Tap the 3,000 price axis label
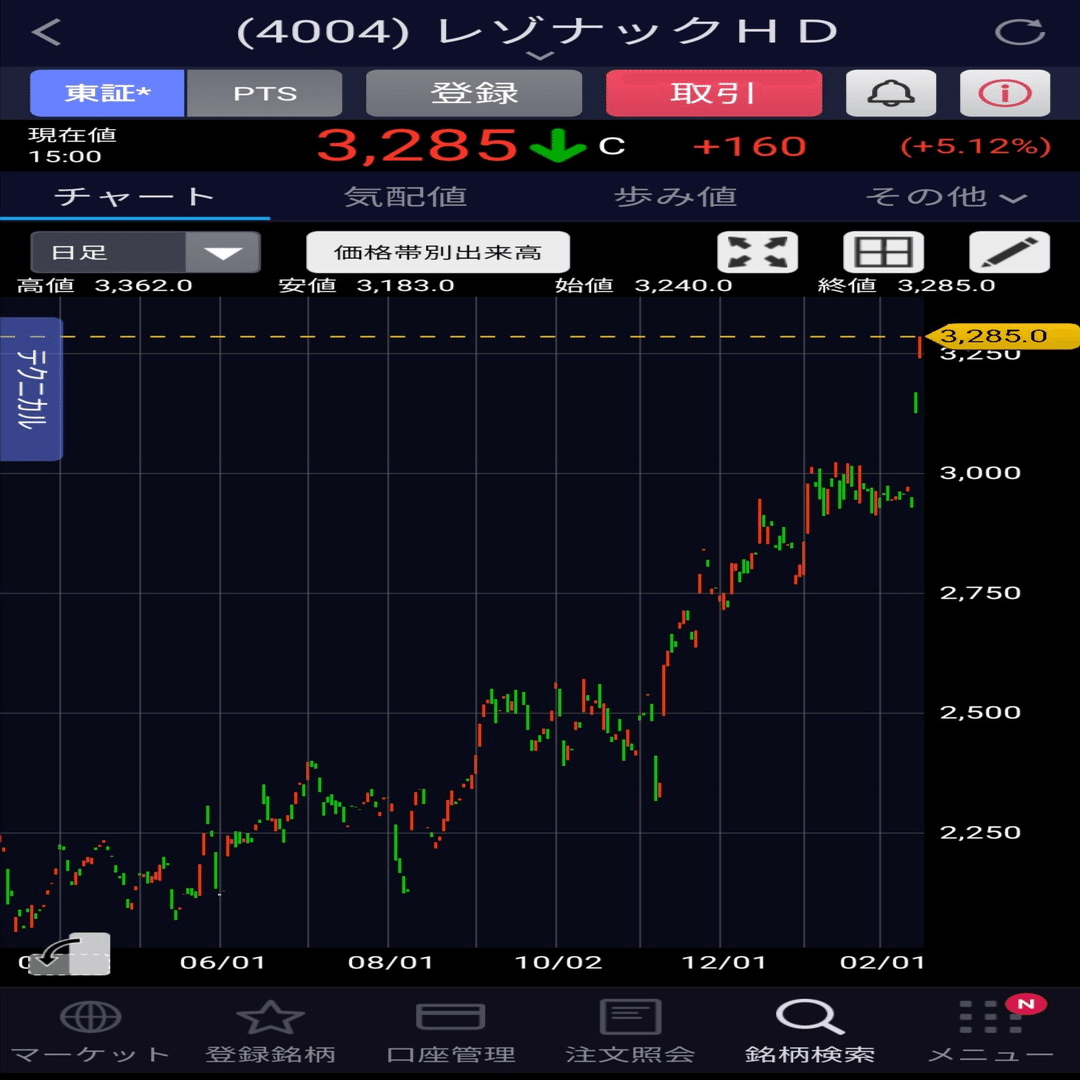 click(x=980, y=472)
